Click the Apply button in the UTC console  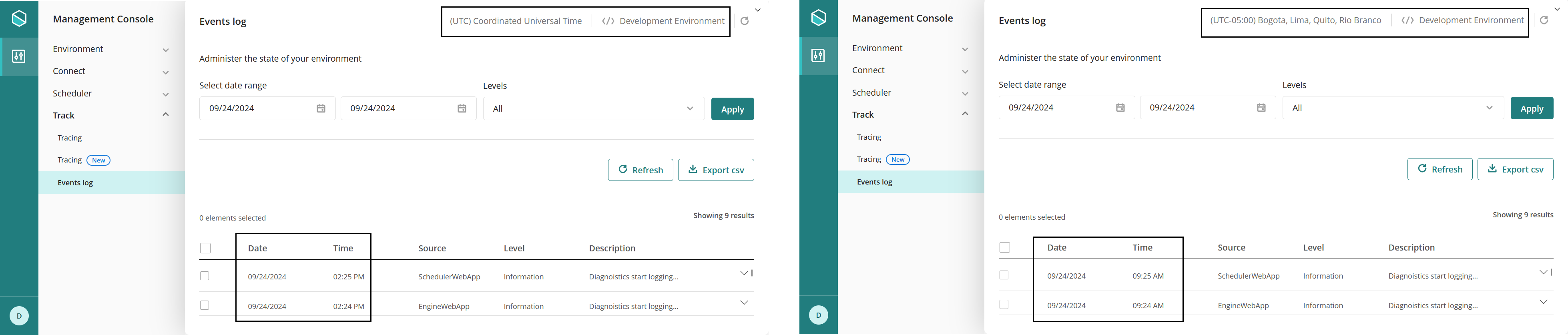pyautogui.click(x=732, y=109)
